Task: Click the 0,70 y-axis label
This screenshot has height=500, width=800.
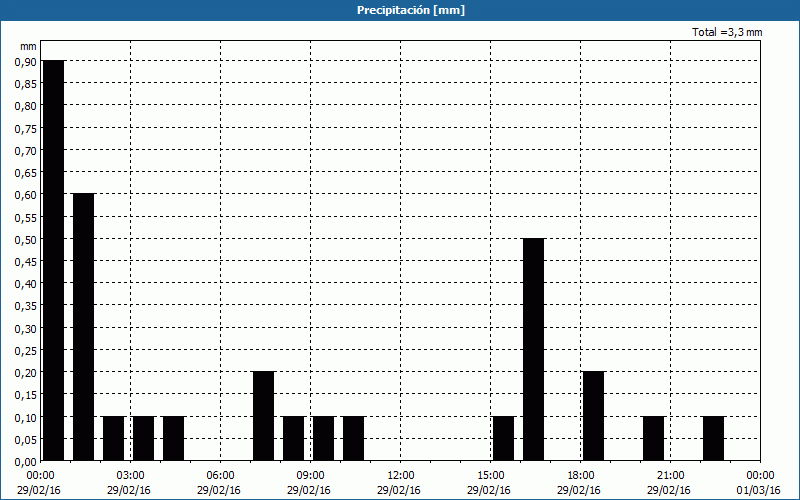Action: click(26, 150)
